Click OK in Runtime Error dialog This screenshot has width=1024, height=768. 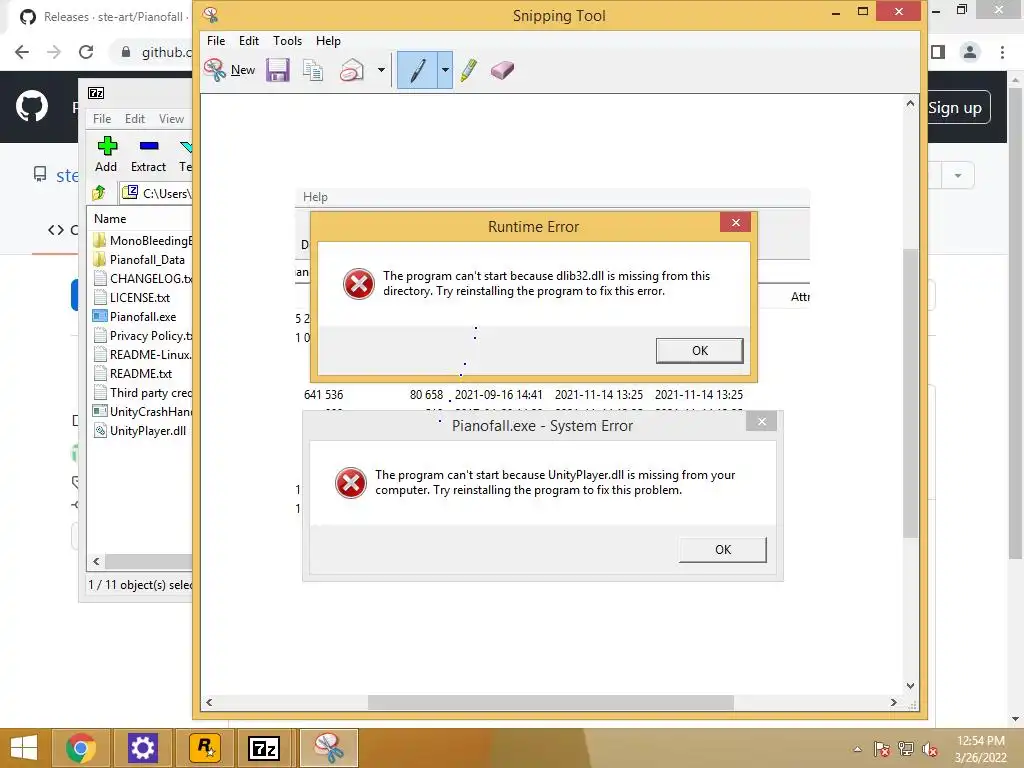pyautogui.click(x=699, y=351)
